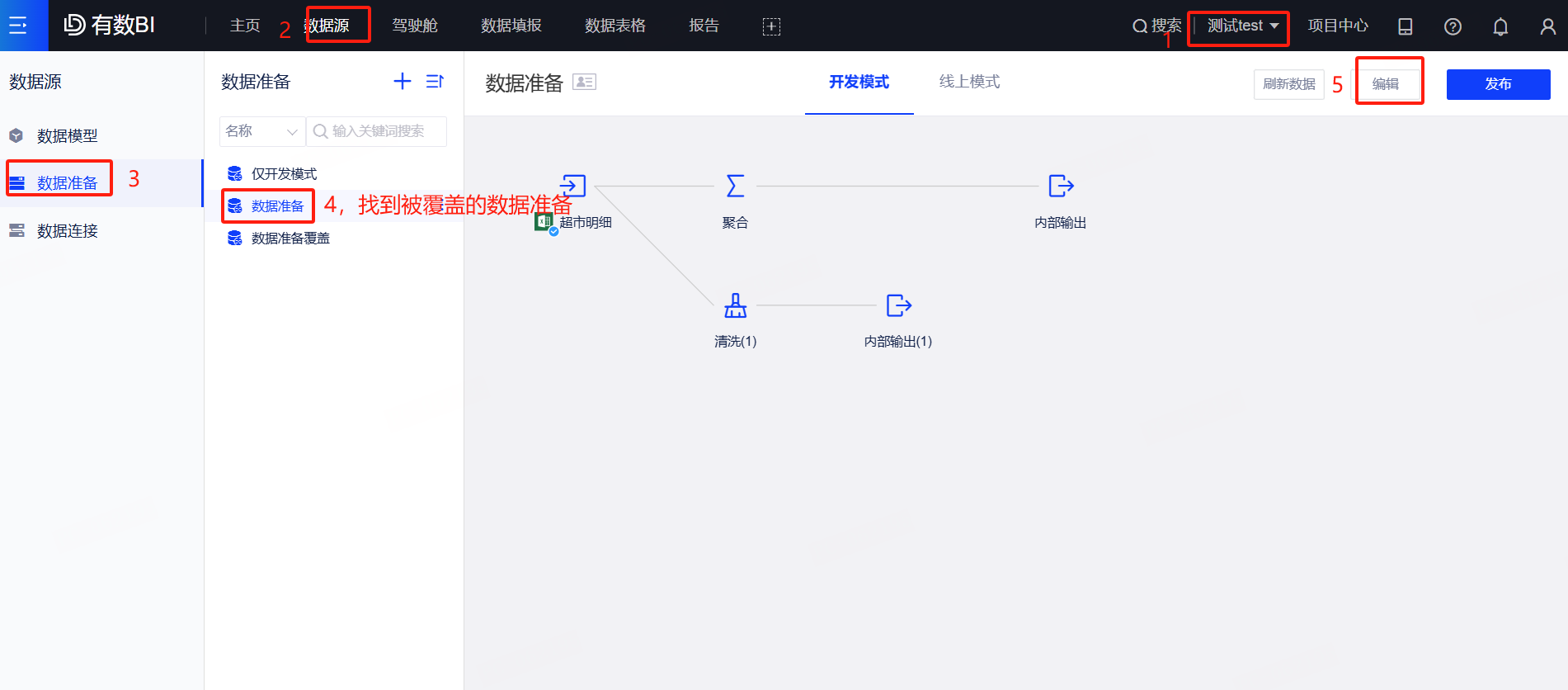Open the help question mark icon
Viewport: 1568px width, 690px height.
click(x=1453, y=26)
